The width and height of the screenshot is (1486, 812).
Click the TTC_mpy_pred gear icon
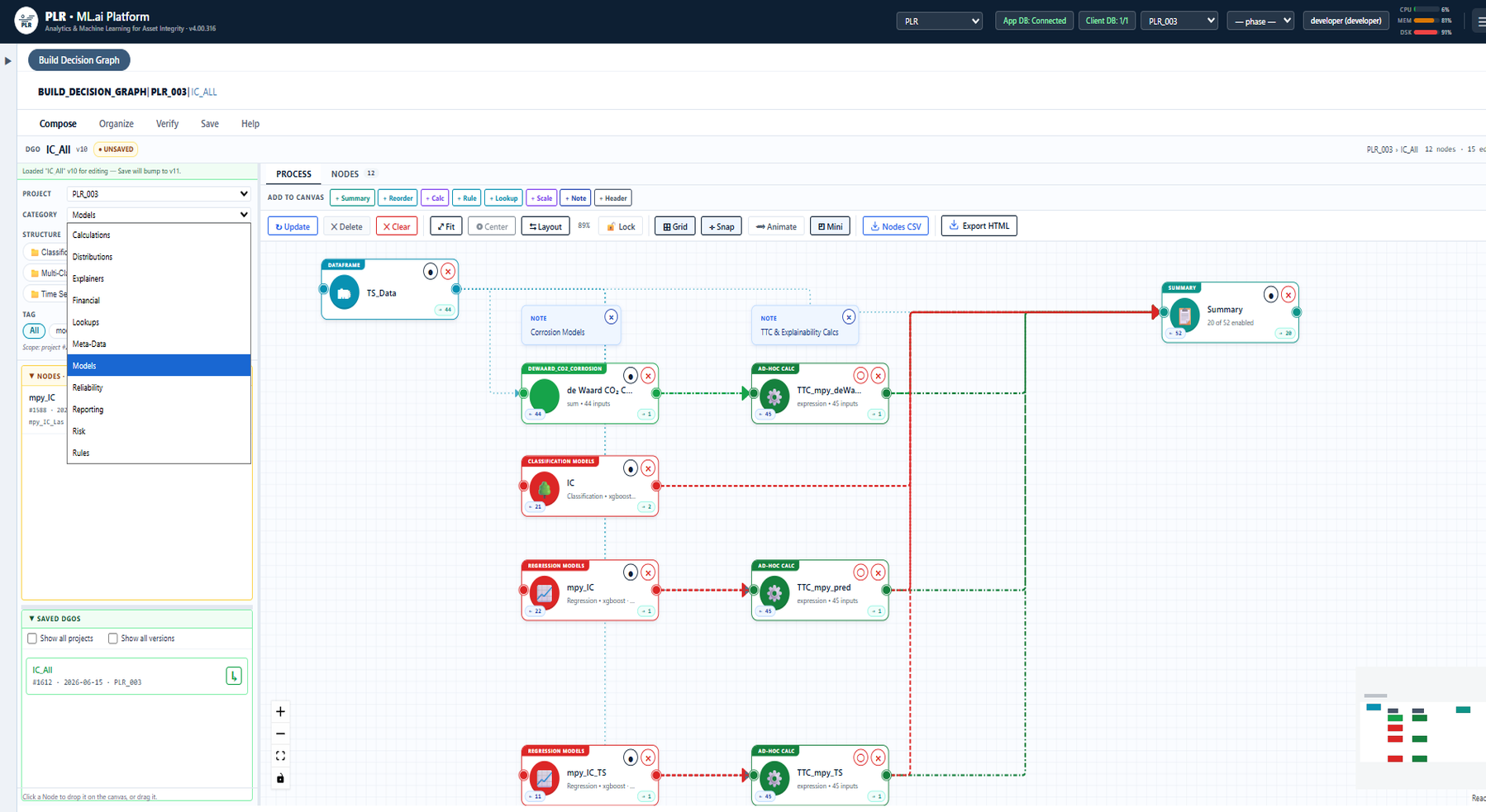pyautogui.click(x=774, y=592)
